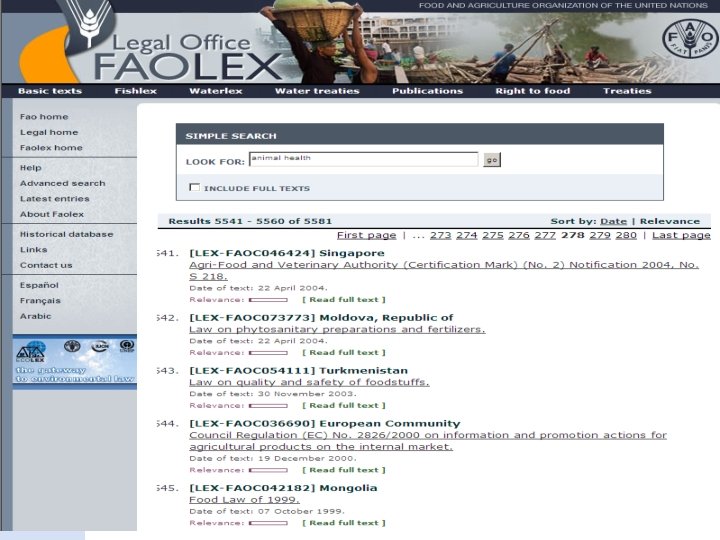Open Food Law of 1999 link

tap(244, 500)
